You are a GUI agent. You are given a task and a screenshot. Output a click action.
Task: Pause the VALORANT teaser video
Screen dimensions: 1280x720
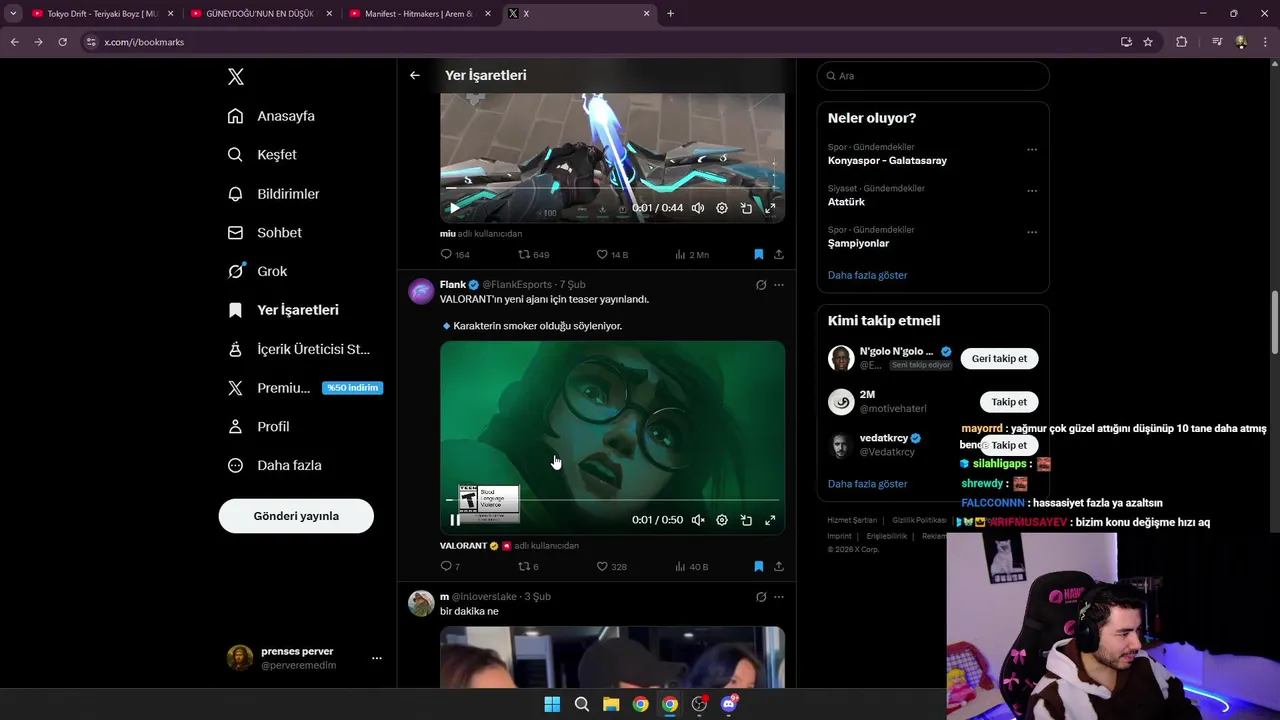pos(454,520)
